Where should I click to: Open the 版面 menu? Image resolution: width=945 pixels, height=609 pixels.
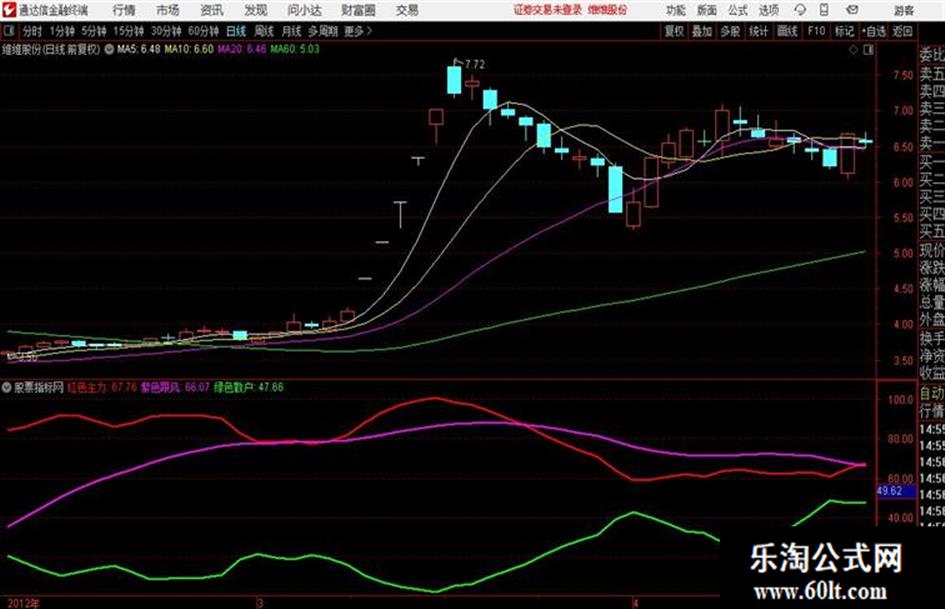707,10
